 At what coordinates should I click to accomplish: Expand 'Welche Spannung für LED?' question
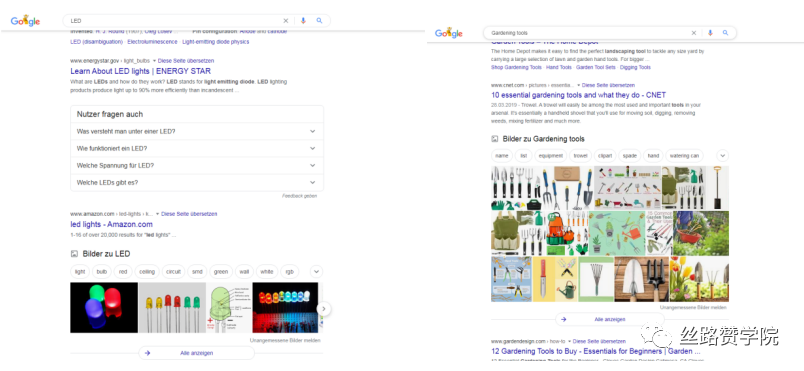(197, 166)
